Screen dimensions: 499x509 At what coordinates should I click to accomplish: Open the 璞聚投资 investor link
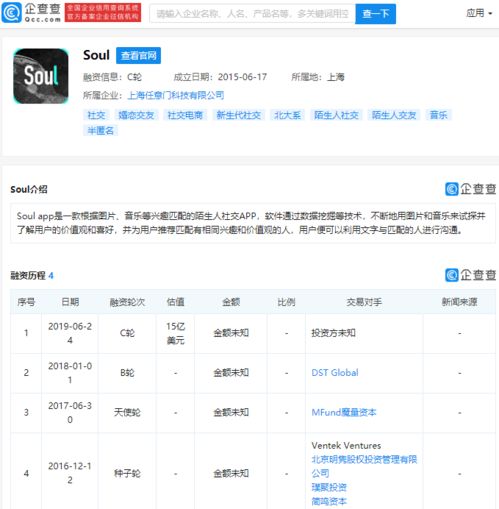329,487
